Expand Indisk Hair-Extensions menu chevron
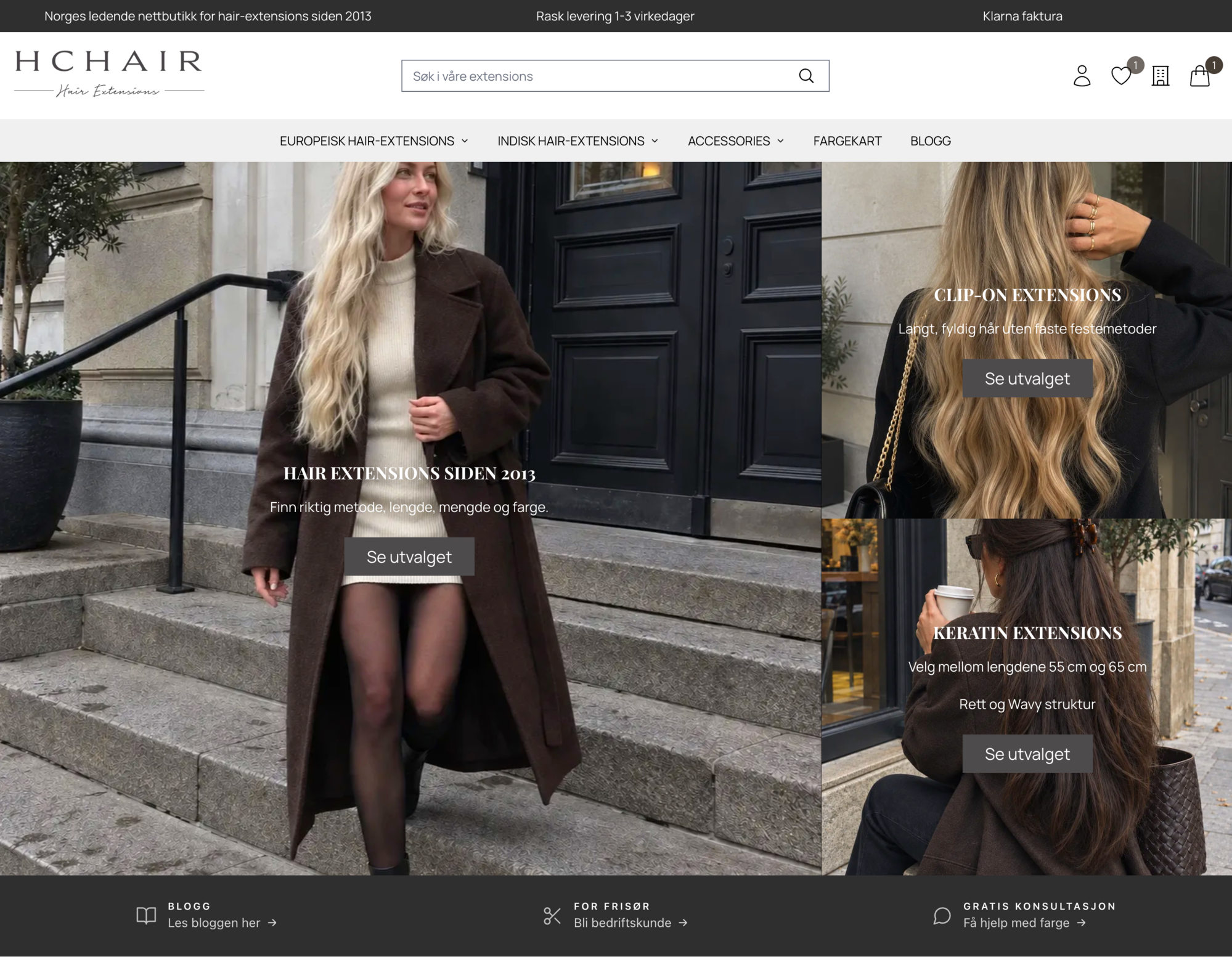This screenshot has width=1232, height=957. pyautogui.click(x=655, y=141)
